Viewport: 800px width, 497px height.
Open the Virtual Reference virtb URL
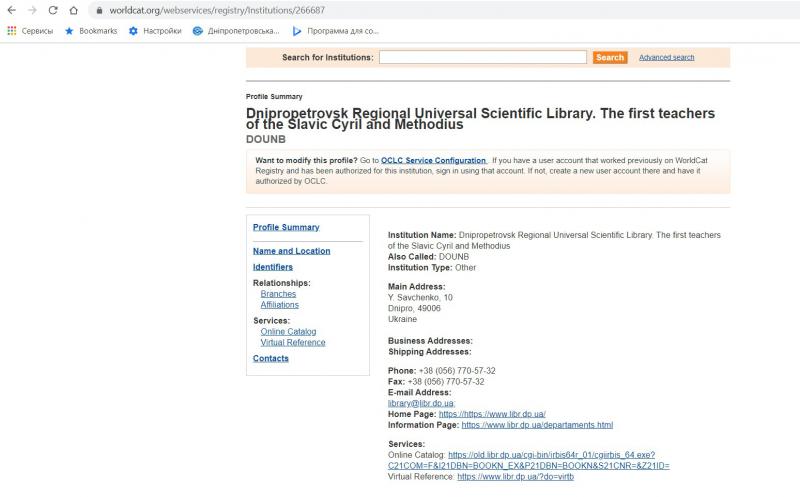(515, 477)
